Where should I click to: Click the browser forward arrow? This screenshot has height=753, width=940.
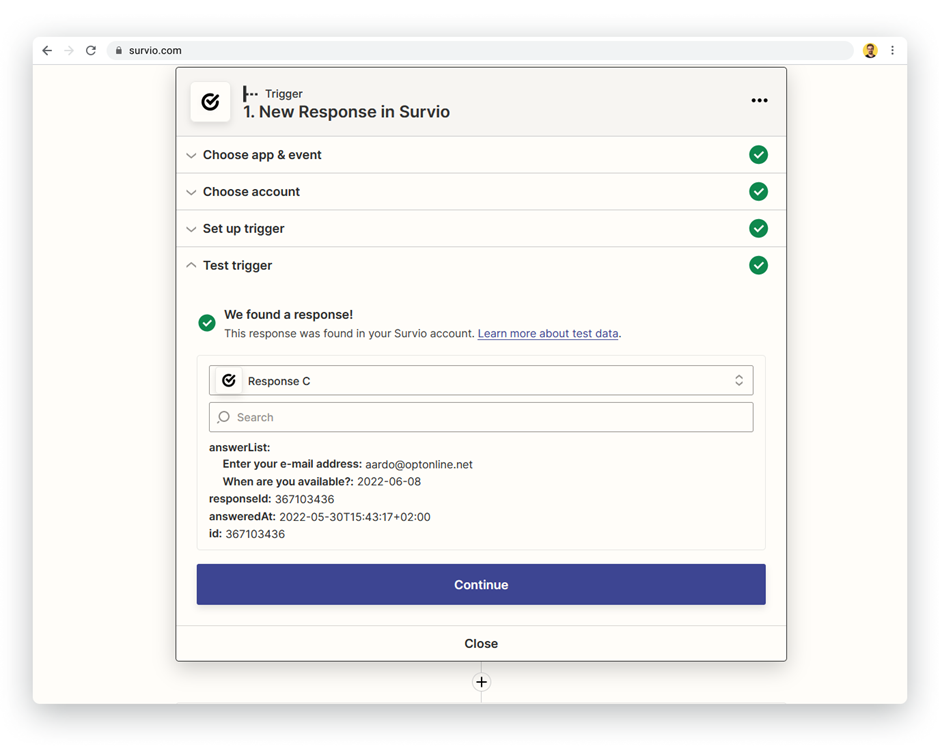[x=69, y=50]
